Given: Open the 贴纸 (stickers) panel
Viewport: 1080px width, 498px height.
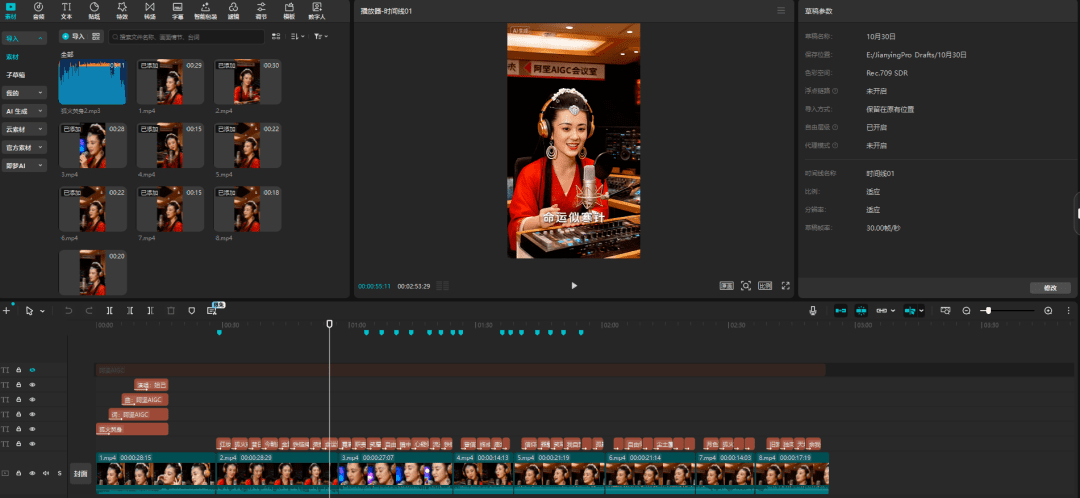Looking at the screenshot, I should (x=93, y=10).
